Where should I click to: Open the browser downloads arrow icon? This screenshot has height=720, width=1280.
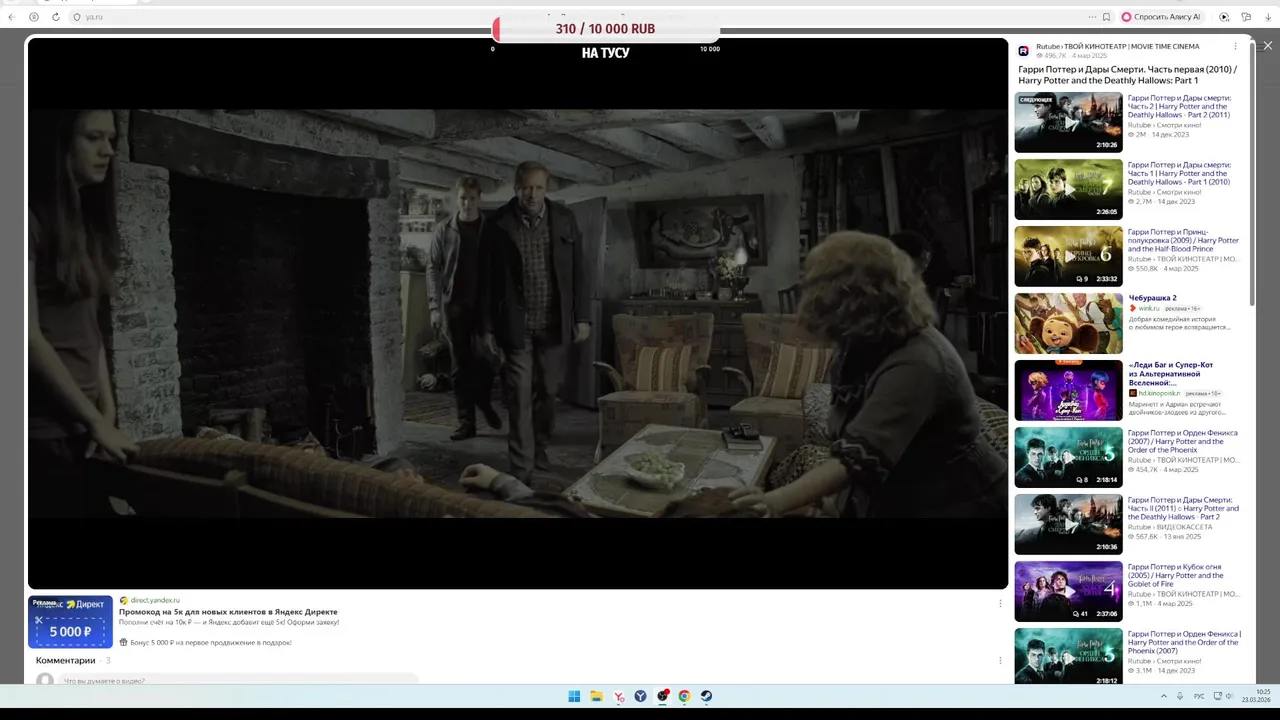1267,17
